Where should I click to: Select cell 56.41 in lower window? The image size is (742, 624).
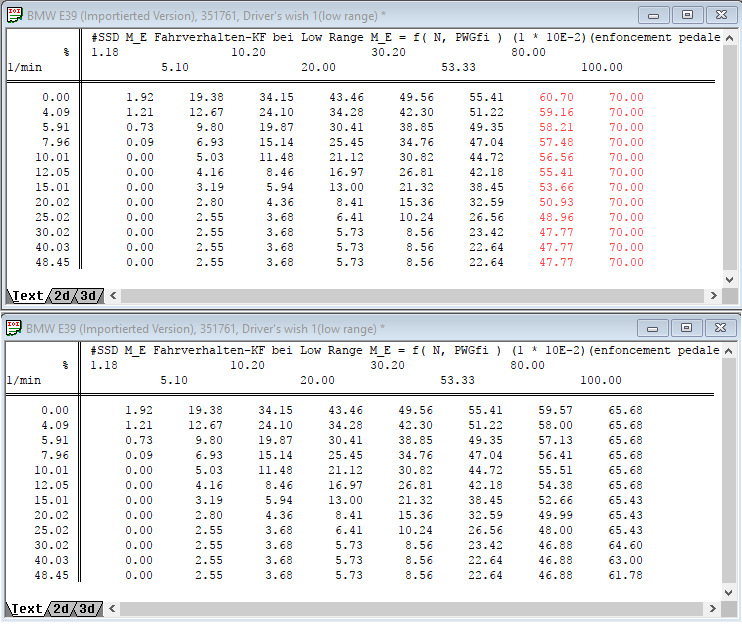[555, 455]
